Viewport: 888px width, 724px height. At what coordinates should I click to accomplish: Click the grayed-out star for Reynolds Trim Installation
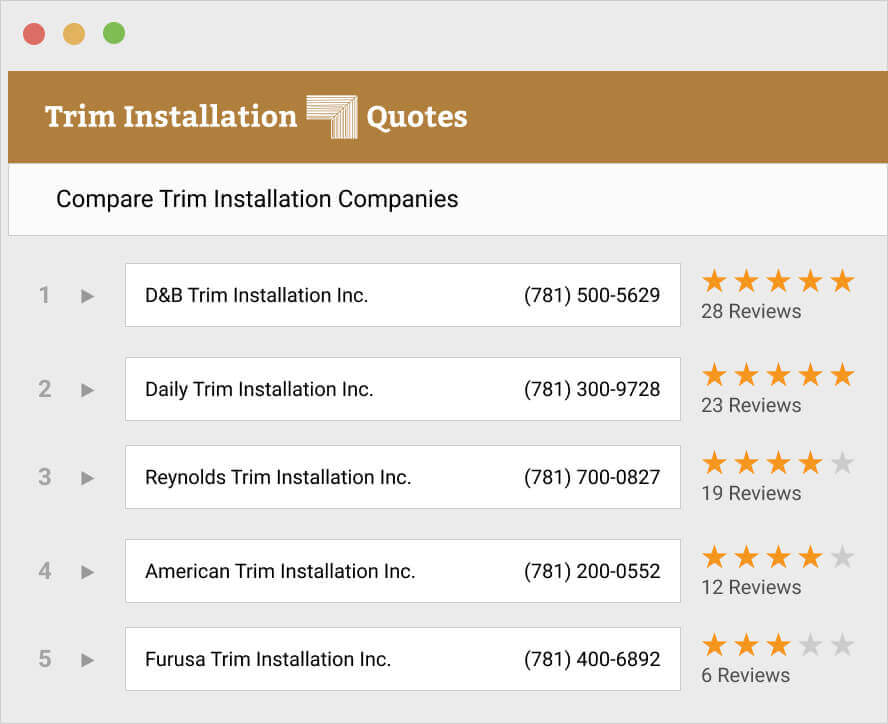842,463
